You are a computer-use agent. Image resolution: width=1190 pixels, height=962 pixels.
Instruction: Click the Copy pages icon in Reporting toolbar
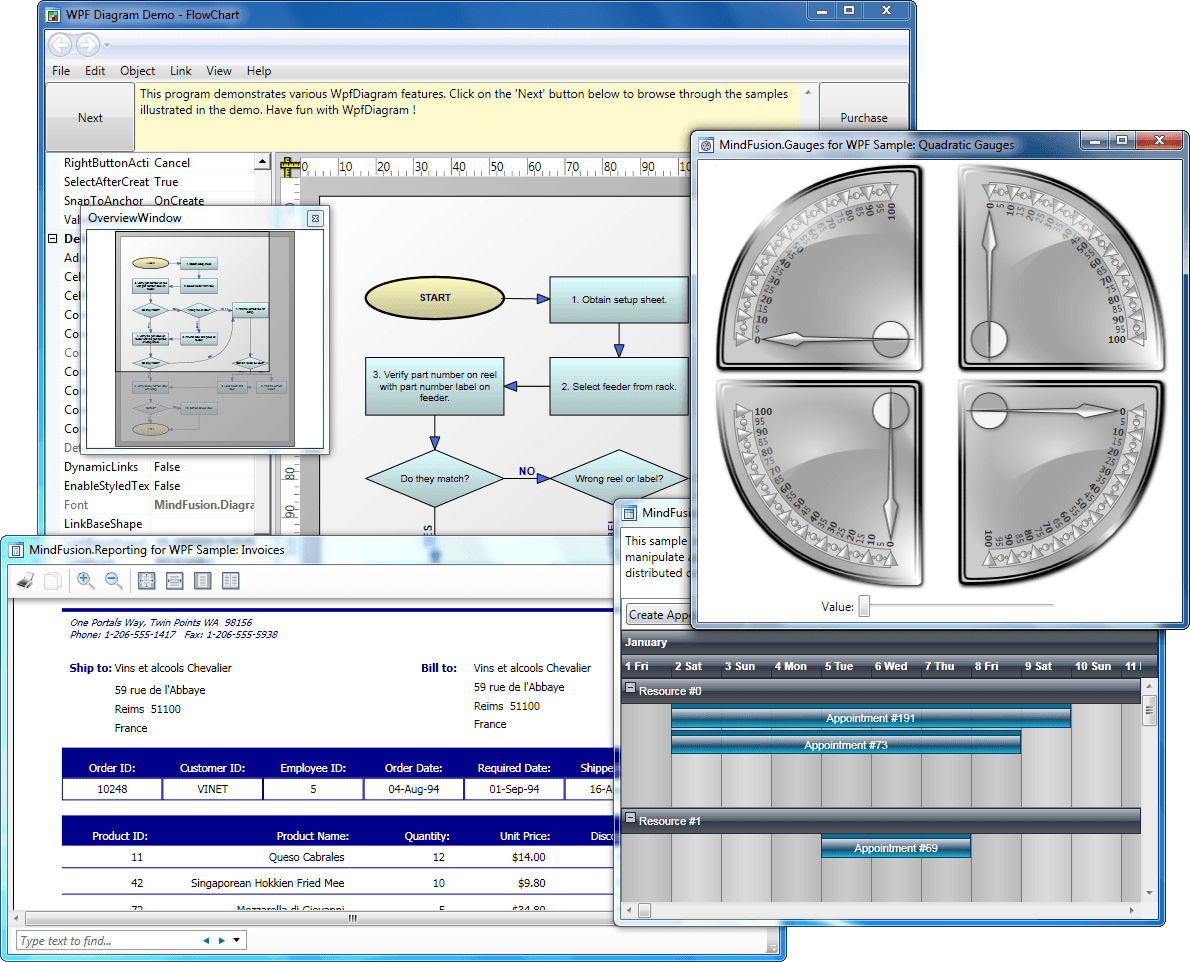[x=53, y=581]
